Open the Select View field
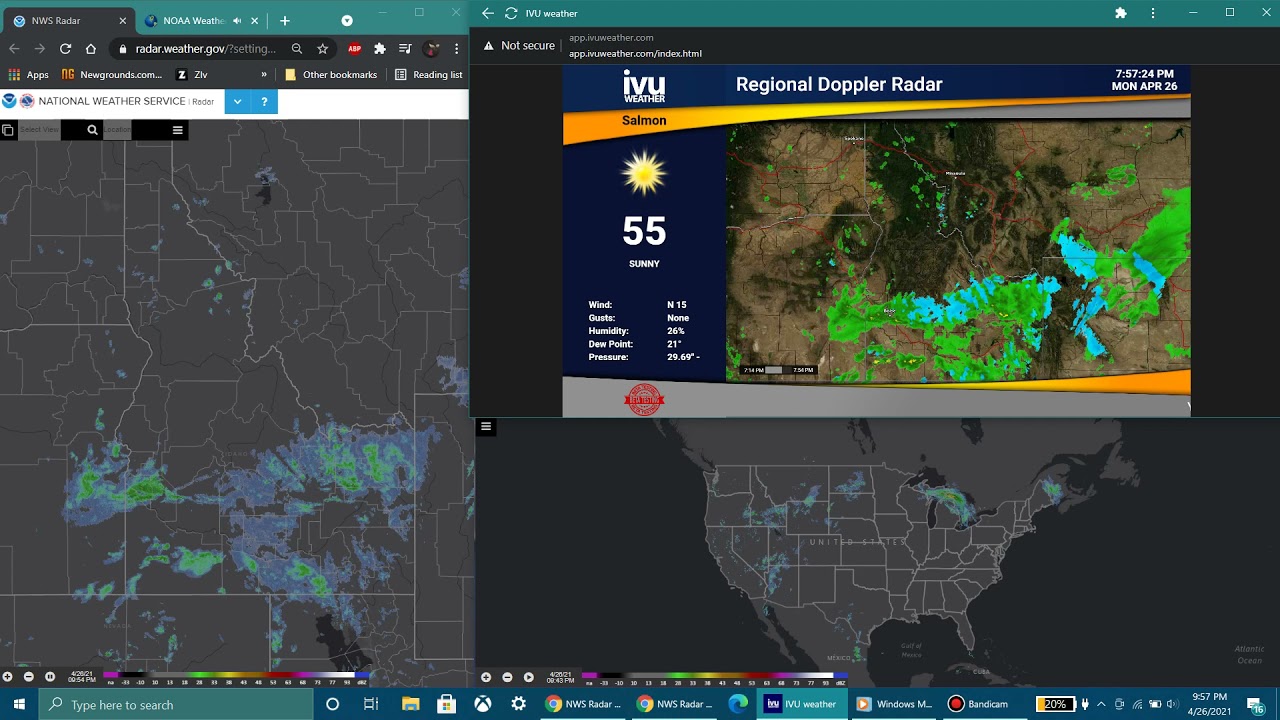 39,130
